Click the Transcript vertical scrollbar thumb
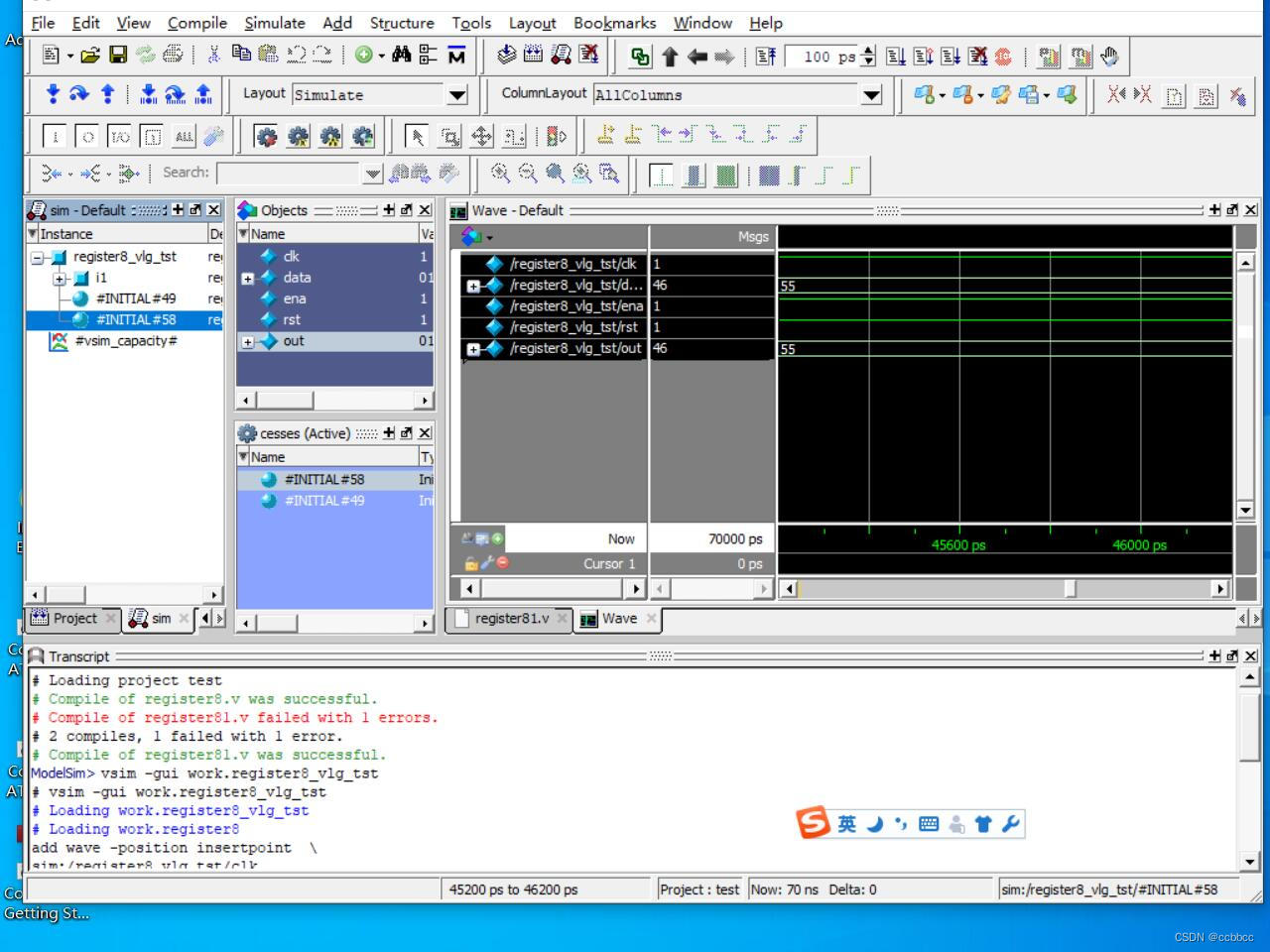Image resolution: width=1270 pixels, height=952 pixels. pyautogui.click(x=1249, y=725)
